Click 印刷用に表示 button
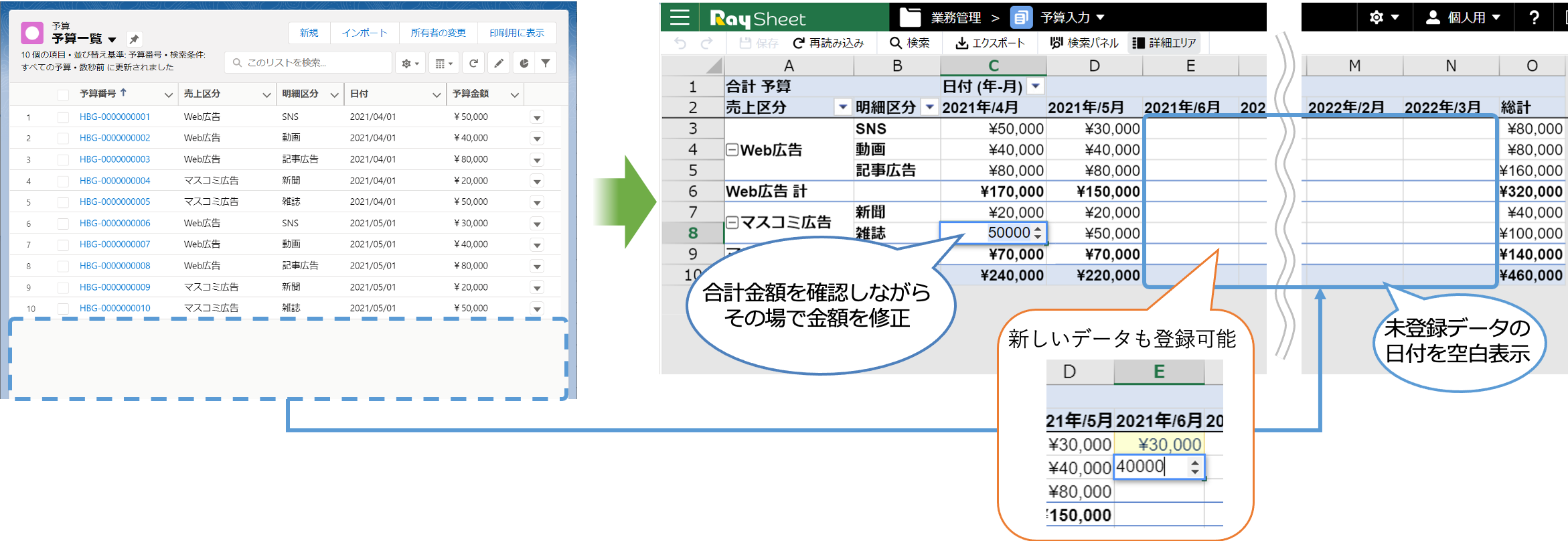Viewport: 1568px width, 541px height. tap(517, 33)
